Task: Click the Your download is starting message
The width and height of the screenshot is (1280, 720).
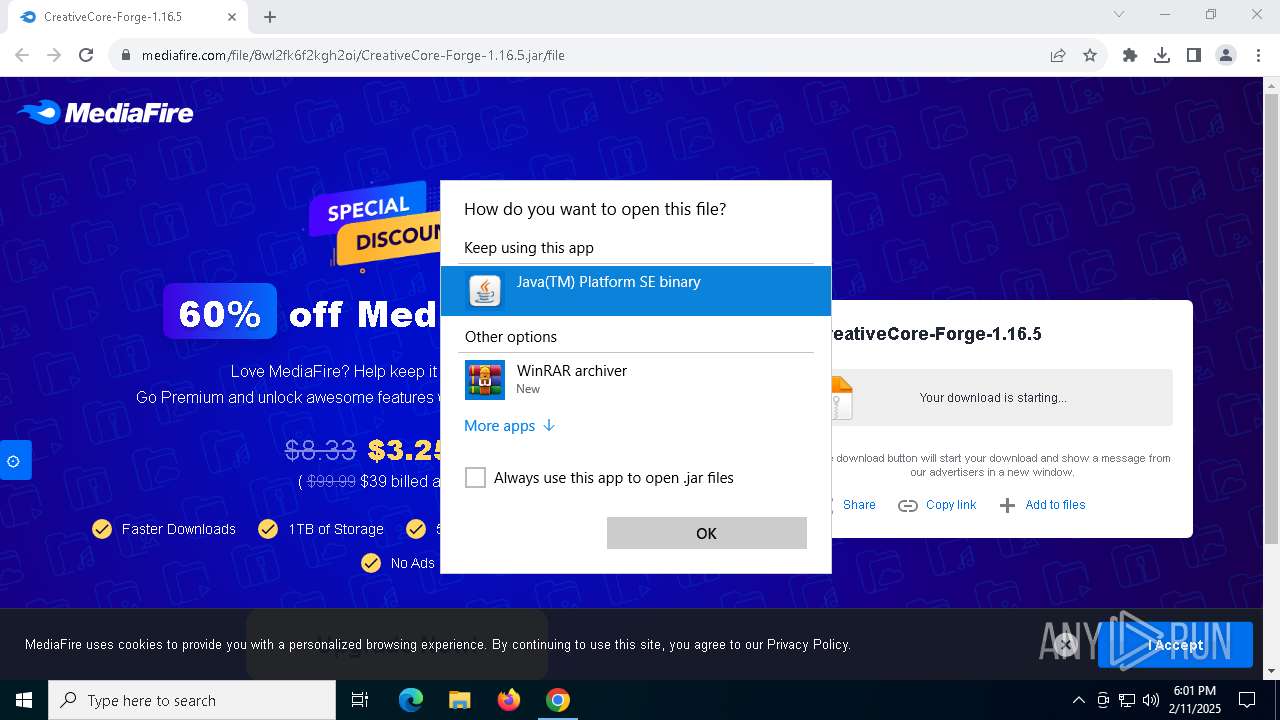Action: (993, 398)
